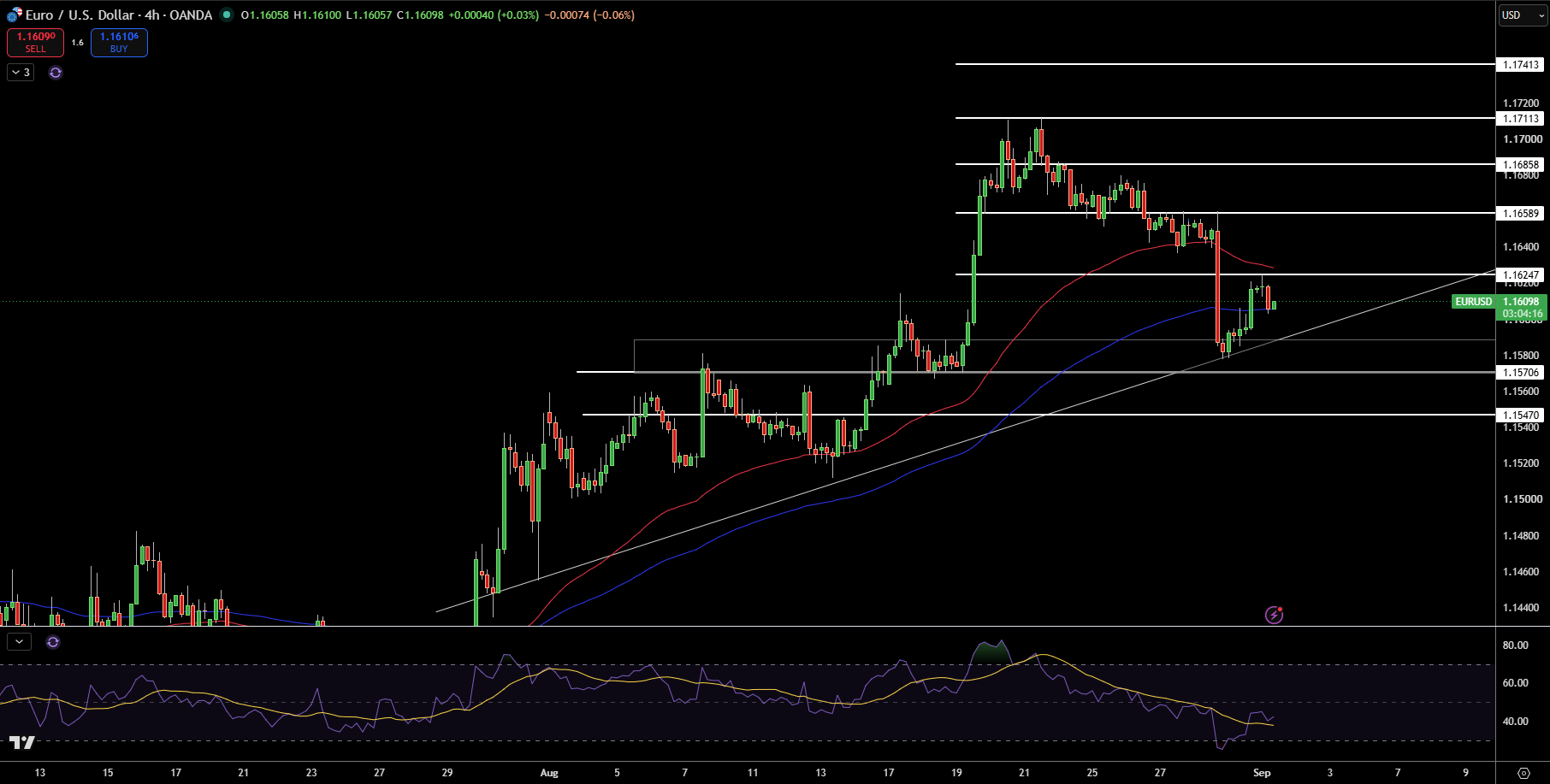Click the 1.14400 price scale tick
Viewport: 1550px width, 784px height.
pos(1523,608)
